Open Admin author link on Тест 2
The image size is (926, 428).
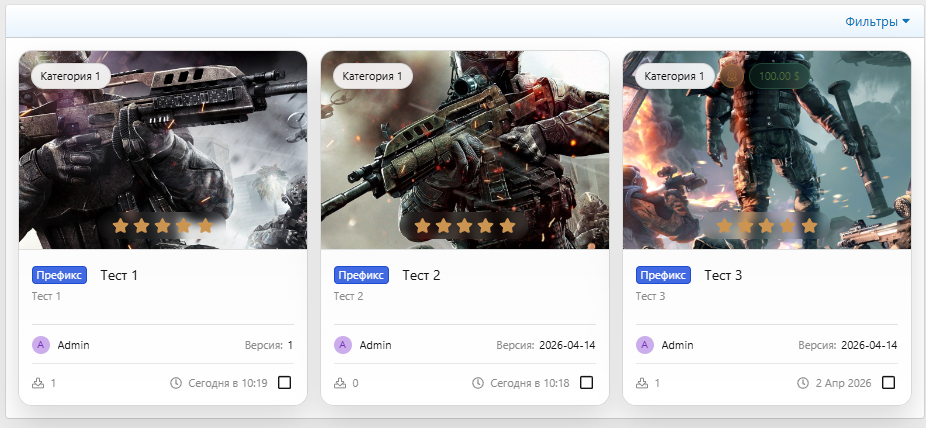click(x=376, y=345)
